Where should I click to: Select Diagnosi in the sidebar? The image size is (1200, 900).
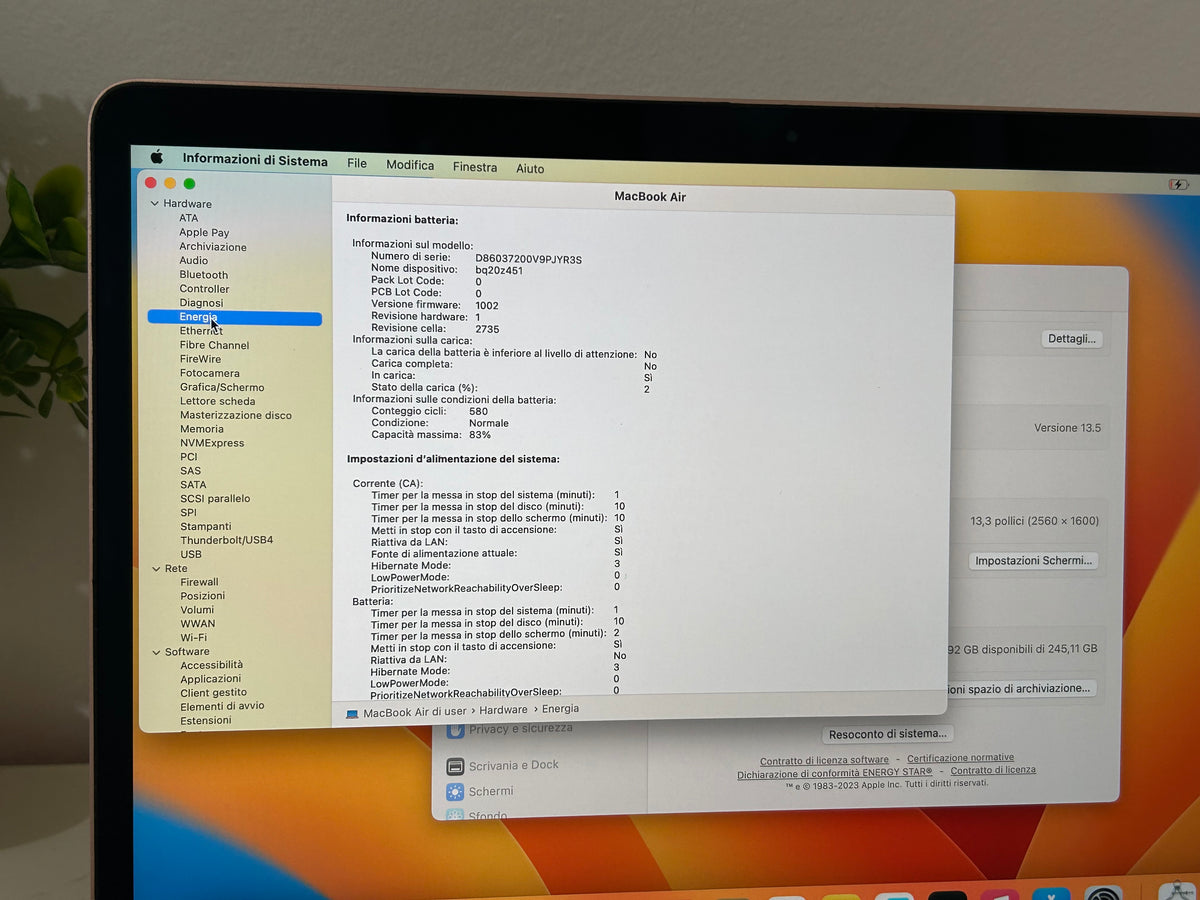(x=202, y=303)
